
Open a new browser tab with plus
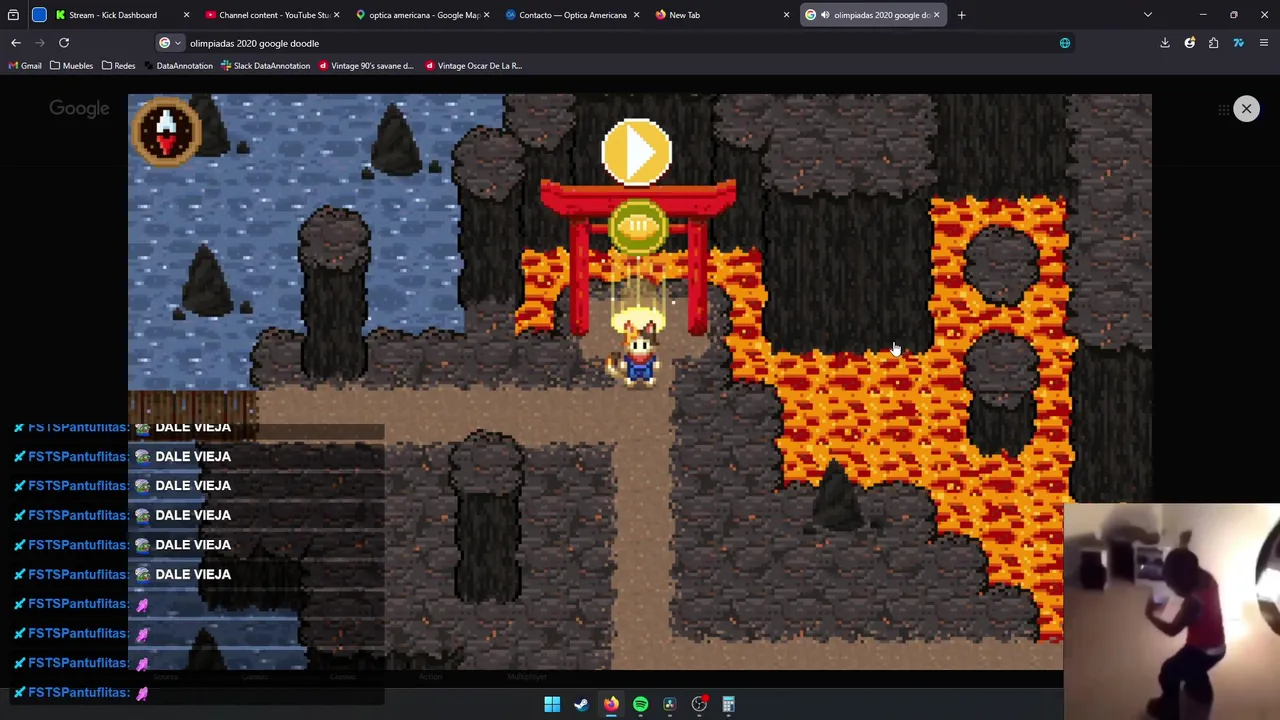tap(961, 15)
